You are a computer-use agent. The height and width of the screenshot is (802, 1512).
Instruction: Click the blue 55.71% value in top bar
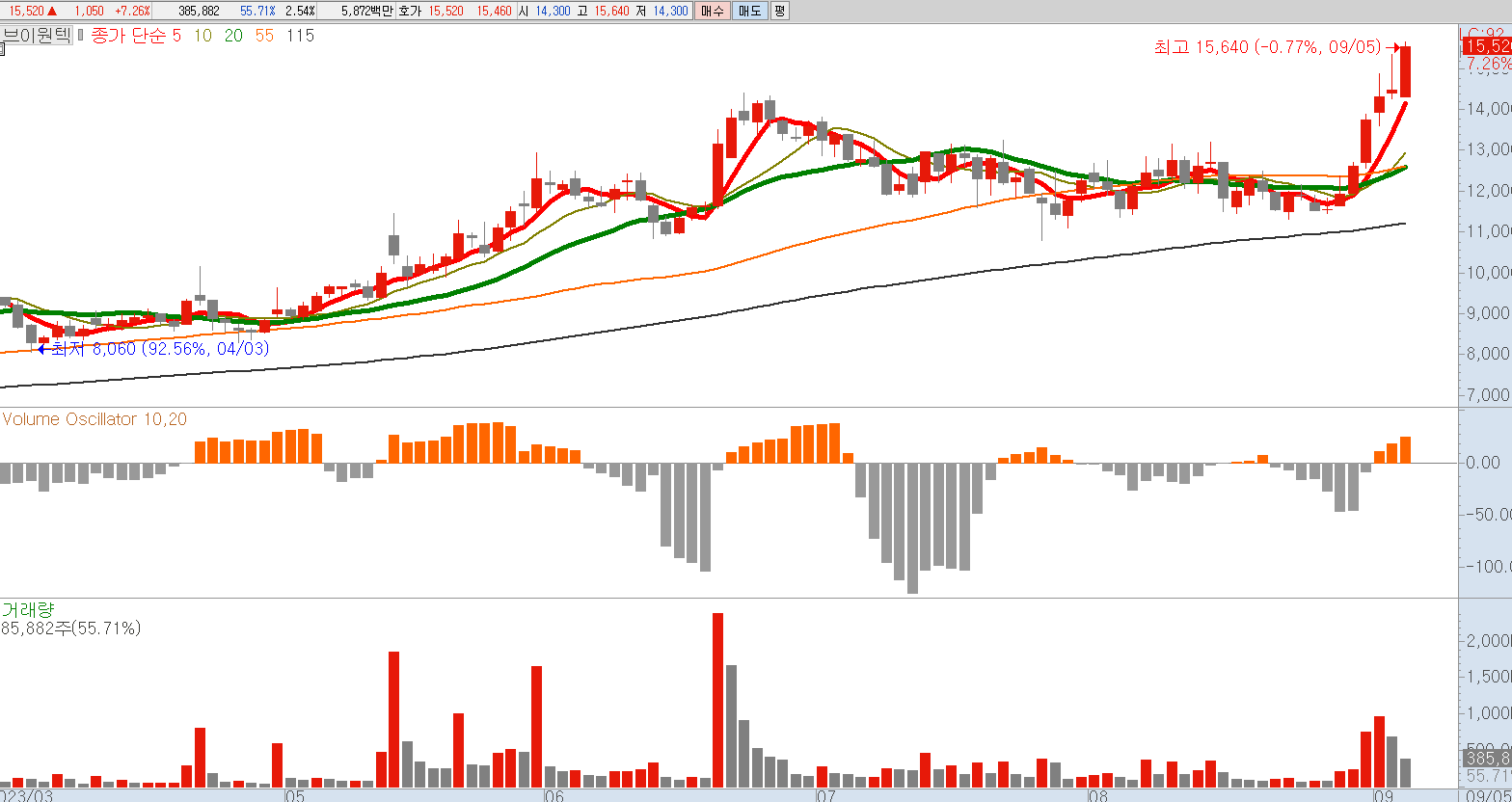(258, 11)
